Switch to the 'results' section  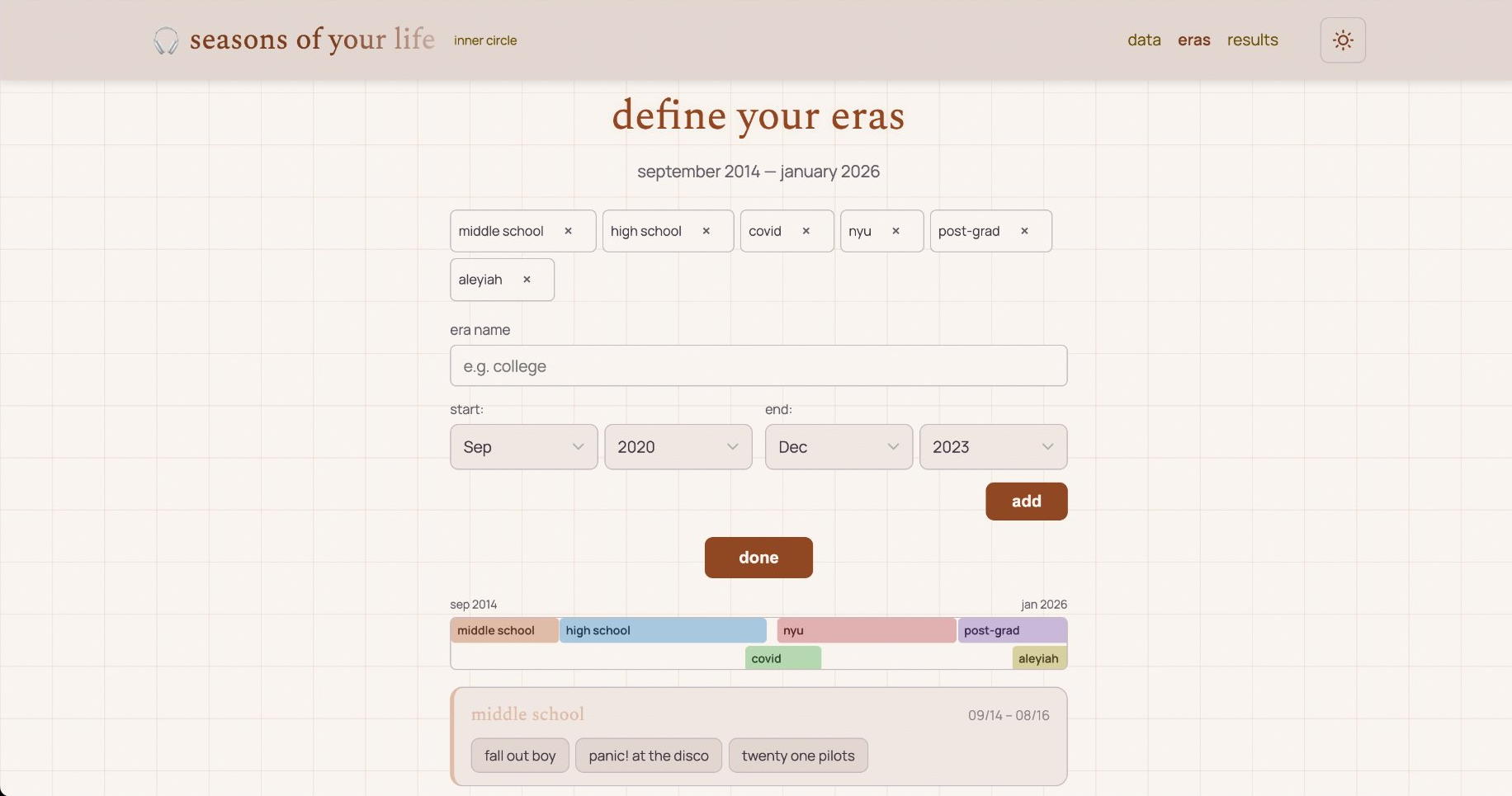(x=1252, y=40)
